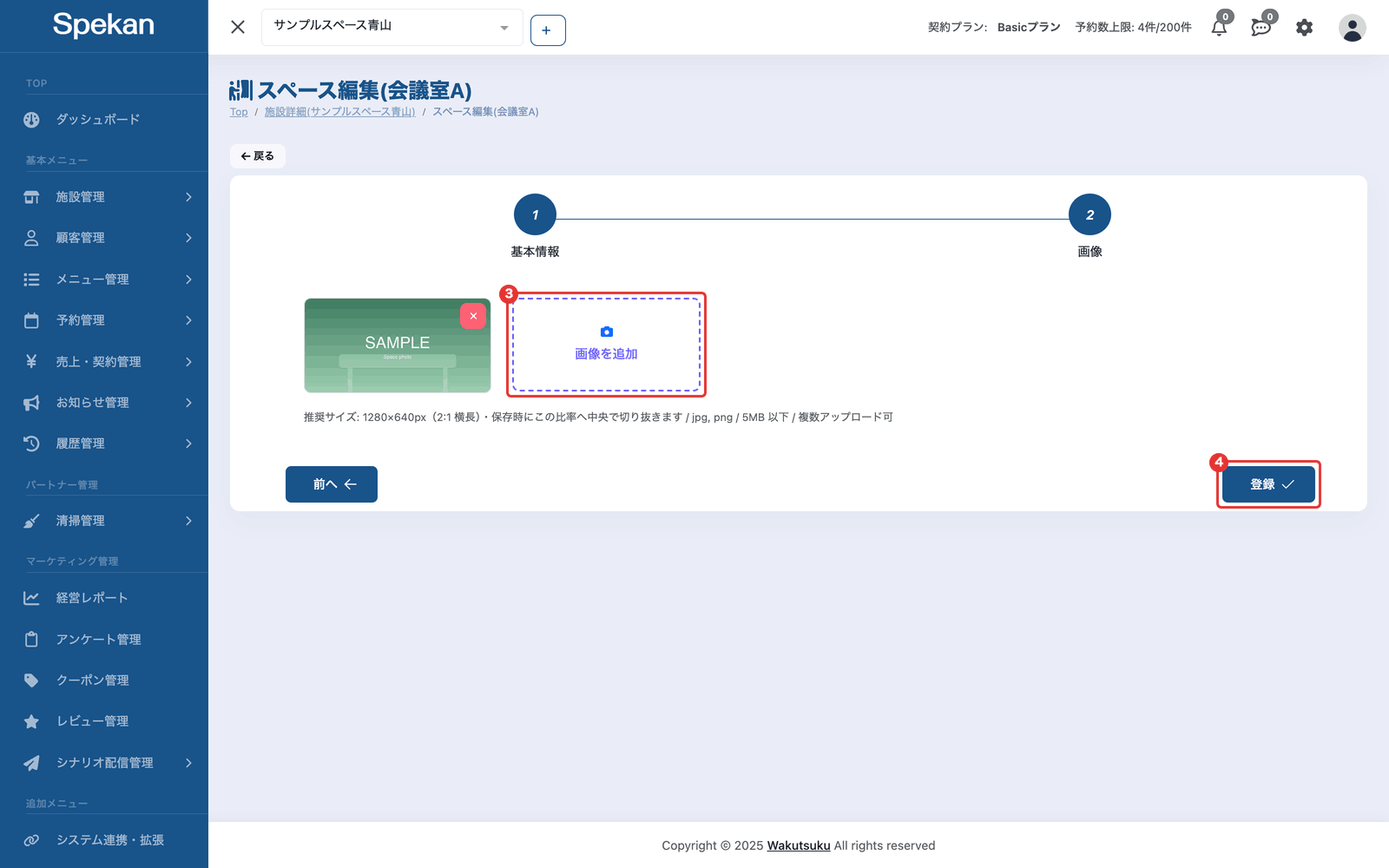
Task: Expand the 顧客管理 submenu chevron
Action: pyautogui.click(x=188, y=238)
